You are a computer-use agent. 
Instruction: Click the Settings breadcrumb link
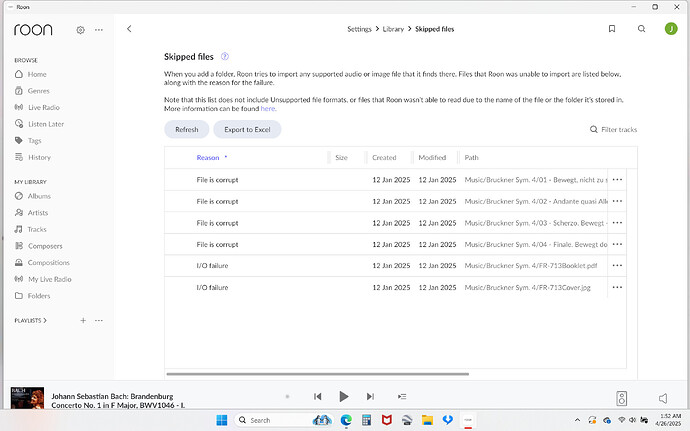click(359, 29)
